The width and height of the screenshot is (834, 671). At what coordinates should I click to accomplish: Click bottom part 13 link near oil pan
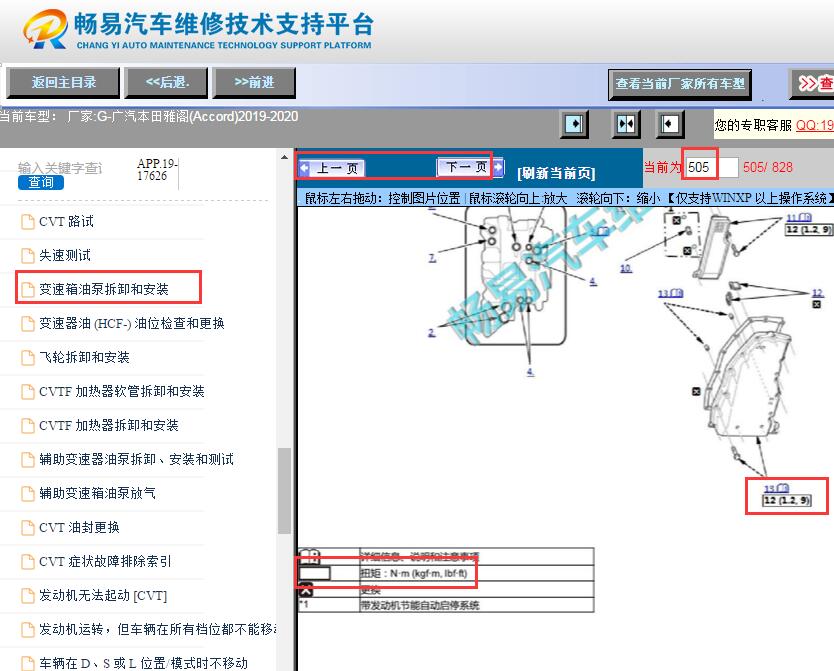776,488
